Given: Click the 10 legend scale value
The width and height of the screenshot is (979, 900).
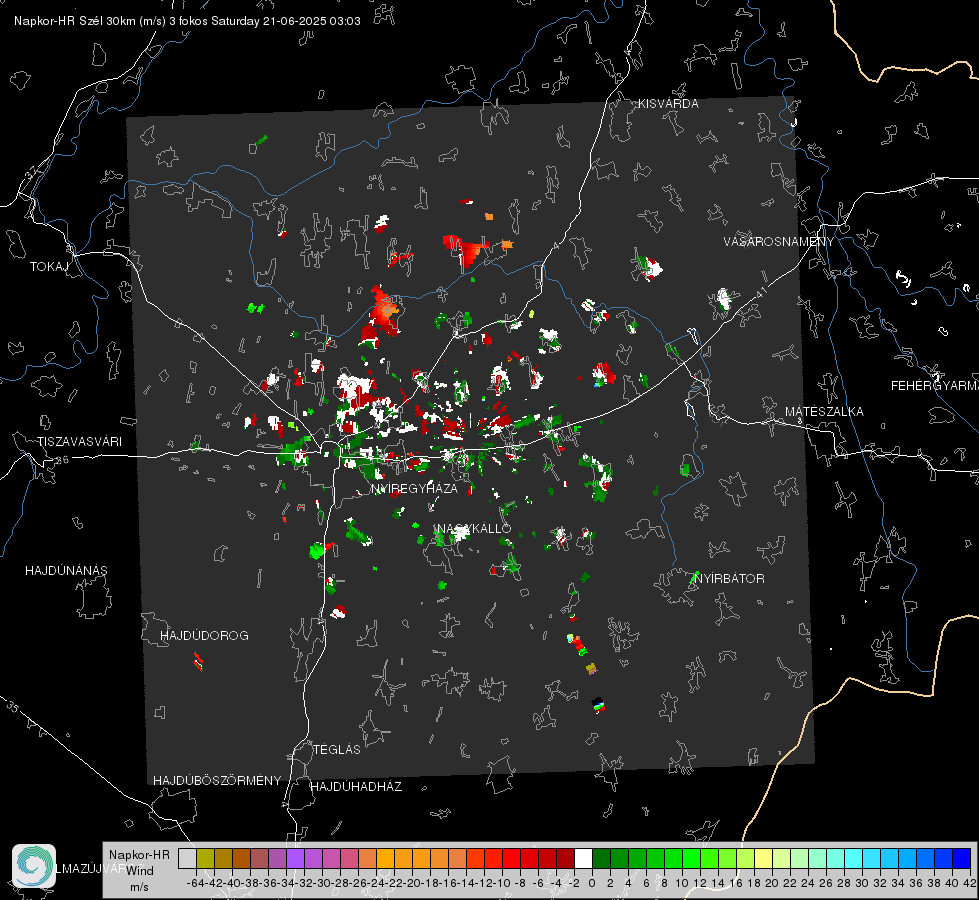Looking at the screenshot, I should (682, 883).
